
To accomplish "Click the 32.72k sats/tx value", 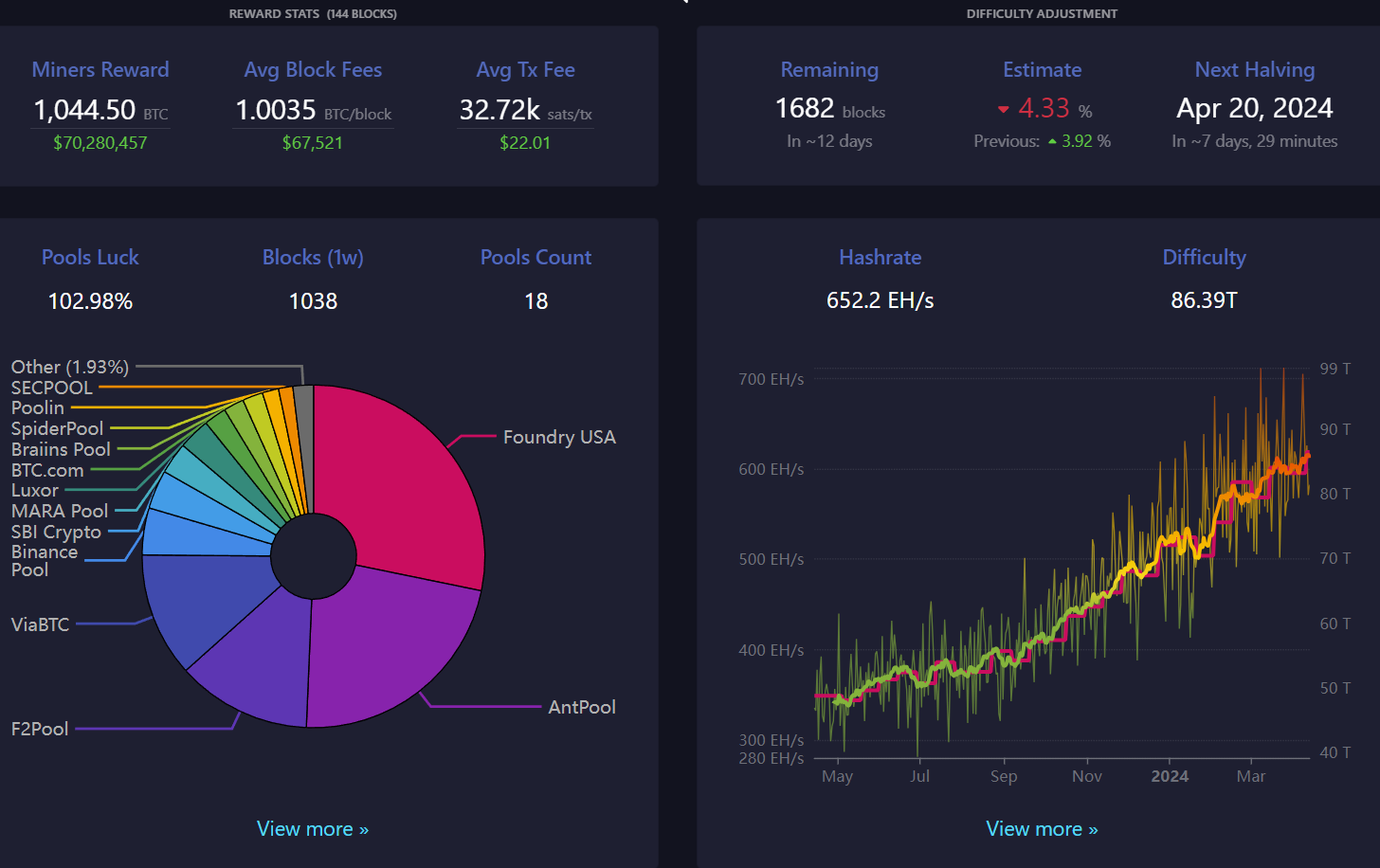I will coord(525,110).
